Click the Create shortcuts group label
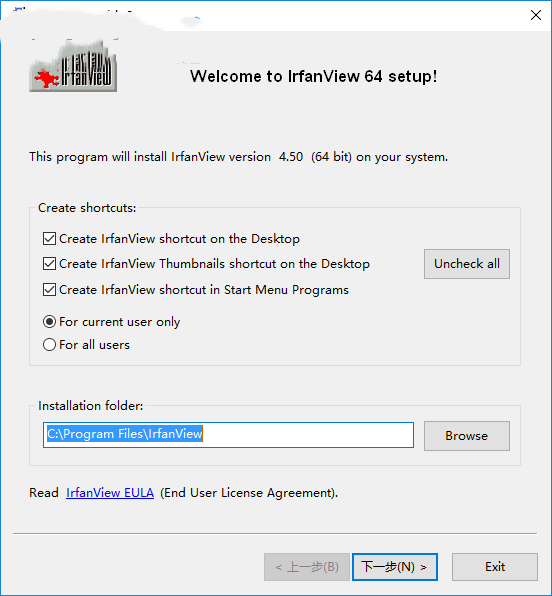The height and width of the screenshot is (596, 552). click(x=87, y=208)
